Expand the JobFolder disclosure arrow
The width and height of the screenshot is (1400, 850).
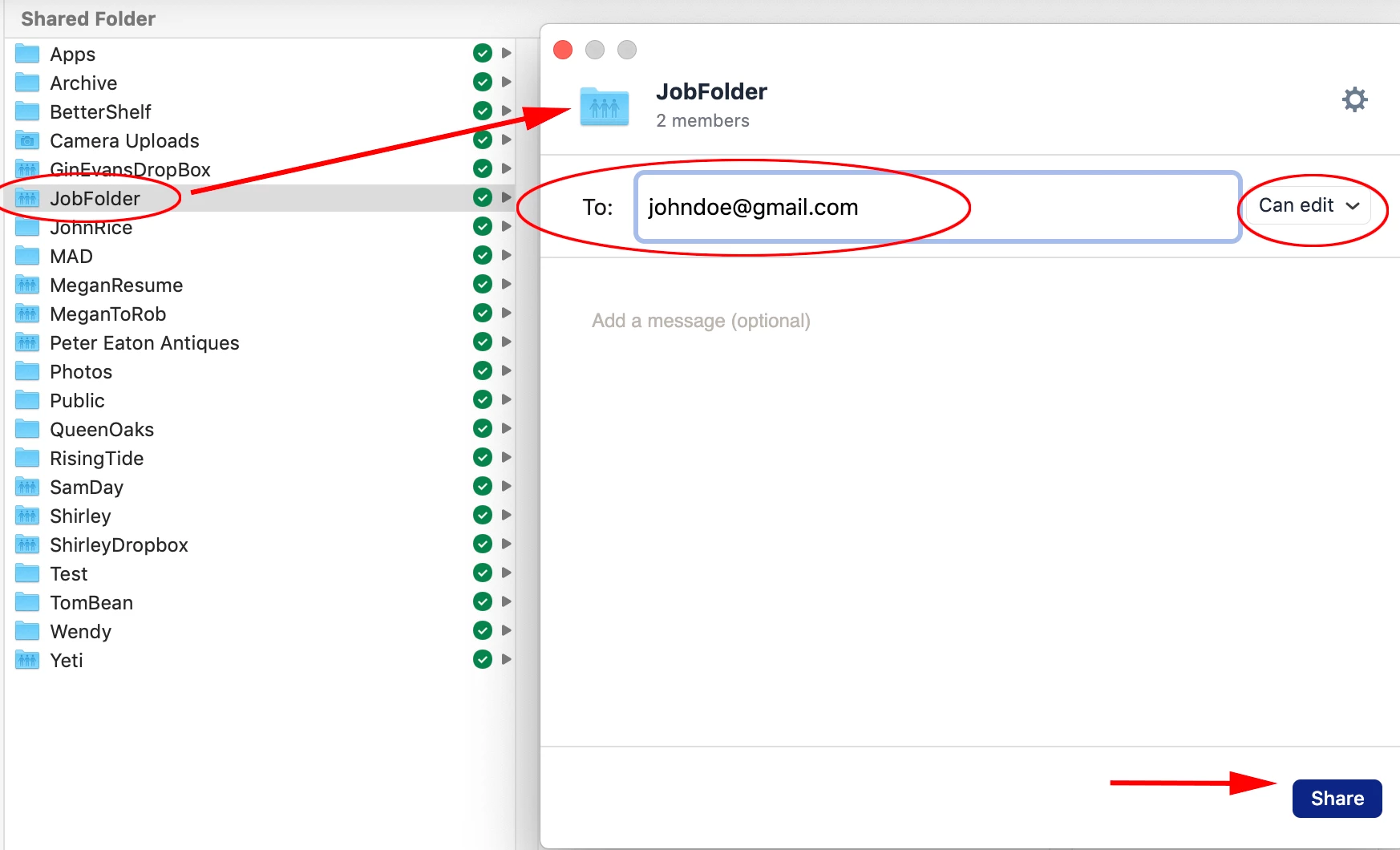(507, 197)
